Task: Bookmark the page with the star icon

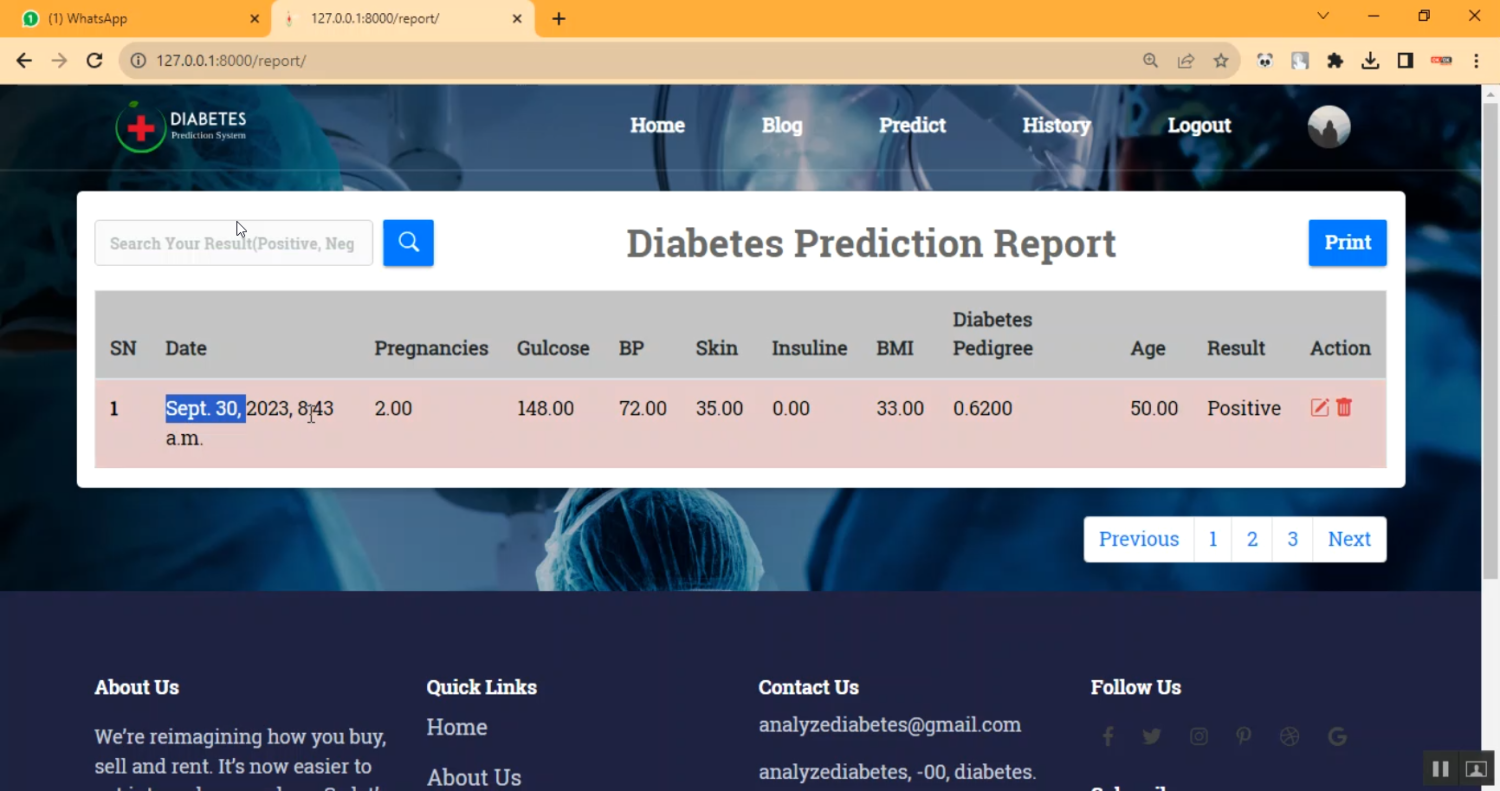Action: (1221, 60)
